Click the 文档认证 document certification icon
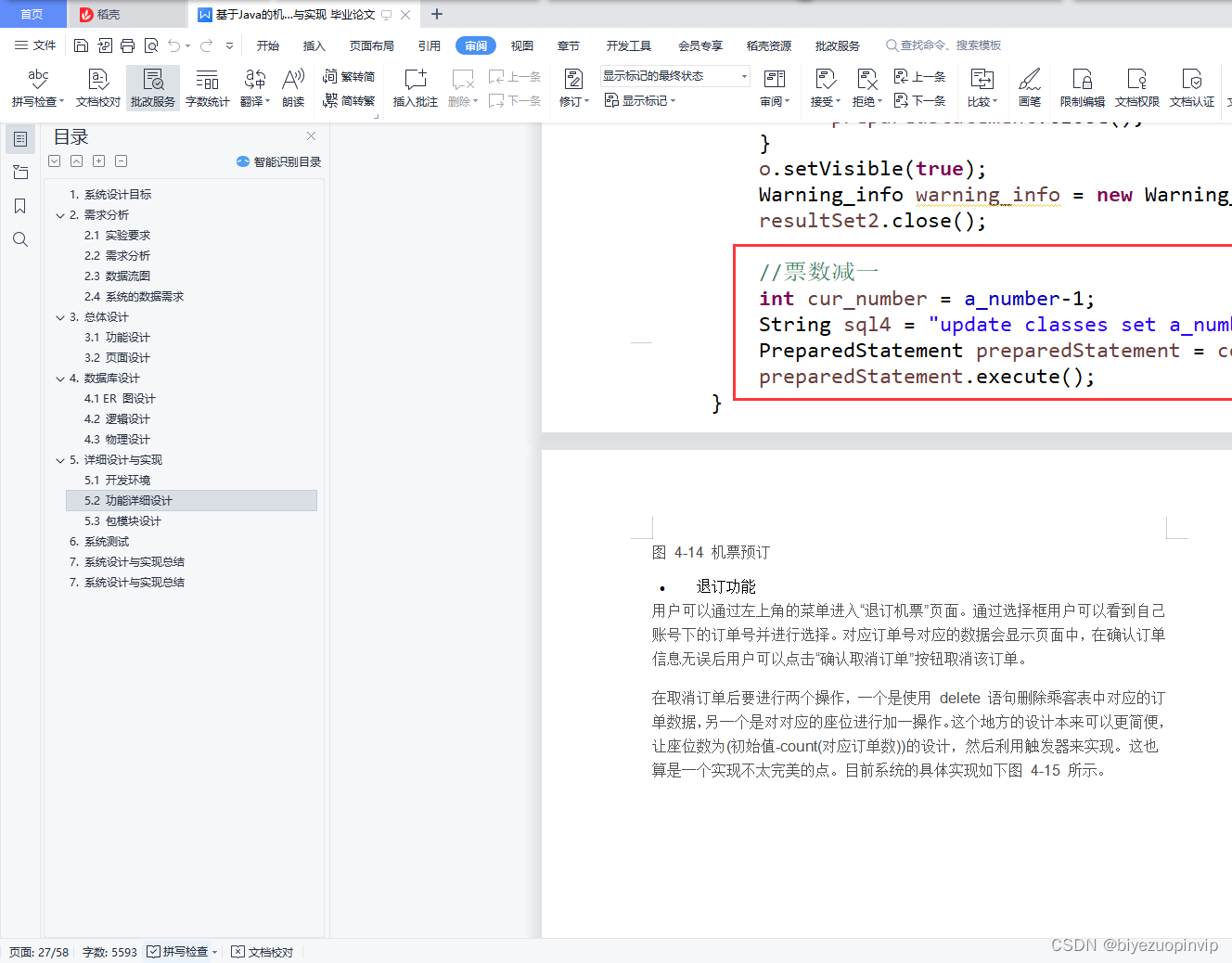 coord(1192,88)
